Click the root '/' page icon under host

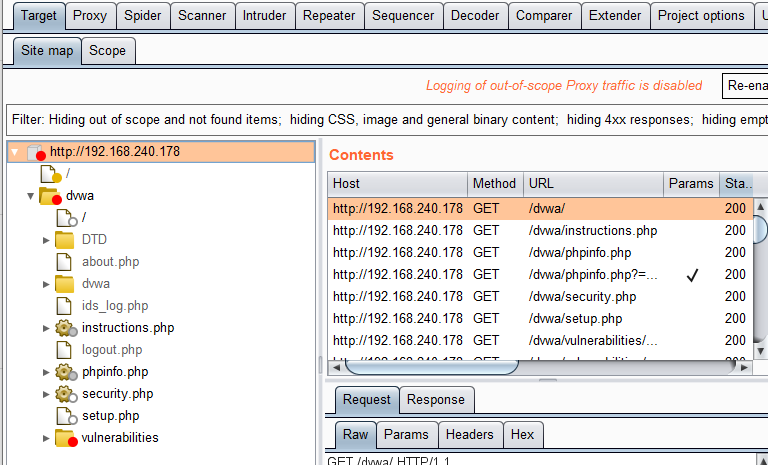pos(51,174)
